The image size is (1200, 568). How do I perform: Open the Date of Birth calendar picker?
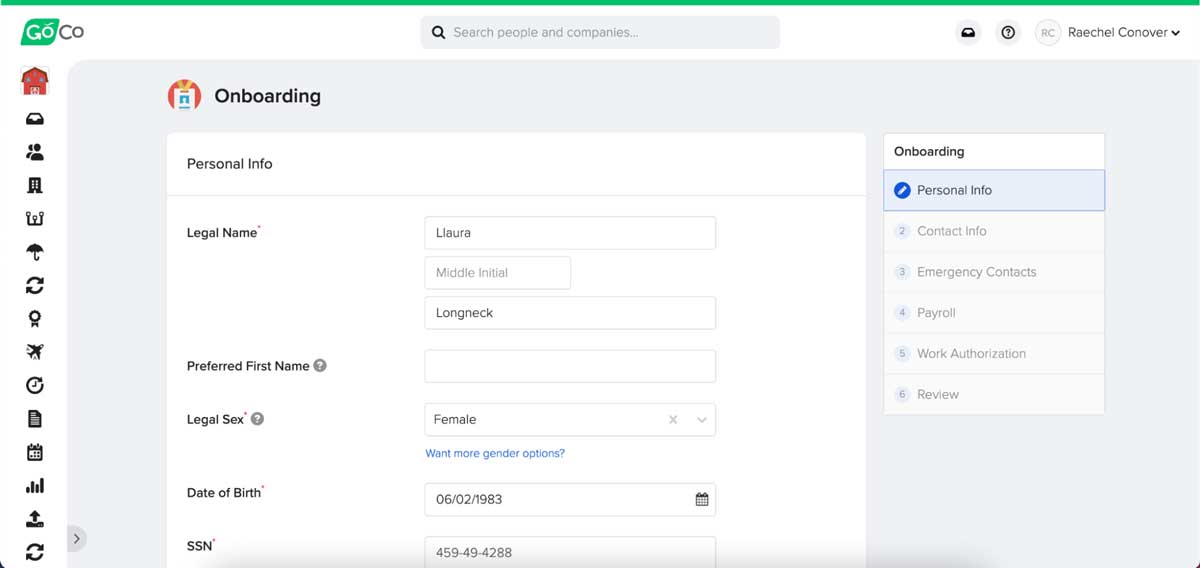[702, 499]
